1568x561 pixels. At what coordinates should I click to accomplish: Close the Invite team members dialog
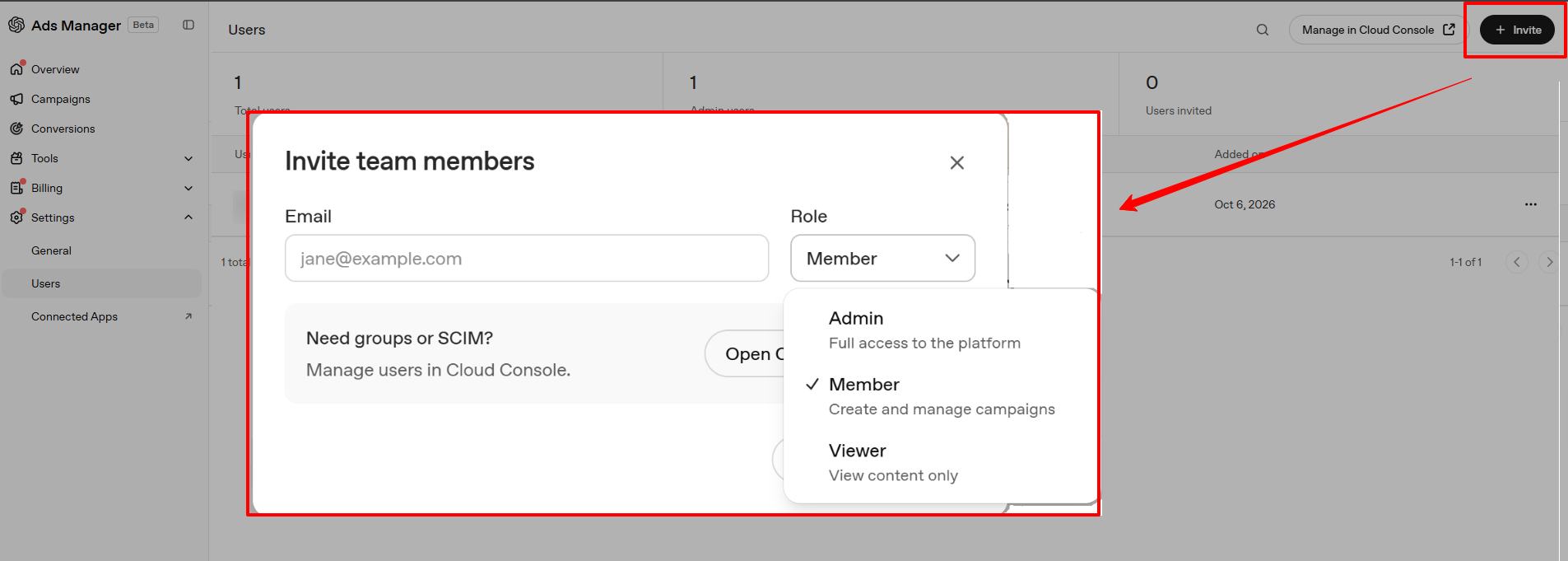pyautogui.click(x=956, y=162)
